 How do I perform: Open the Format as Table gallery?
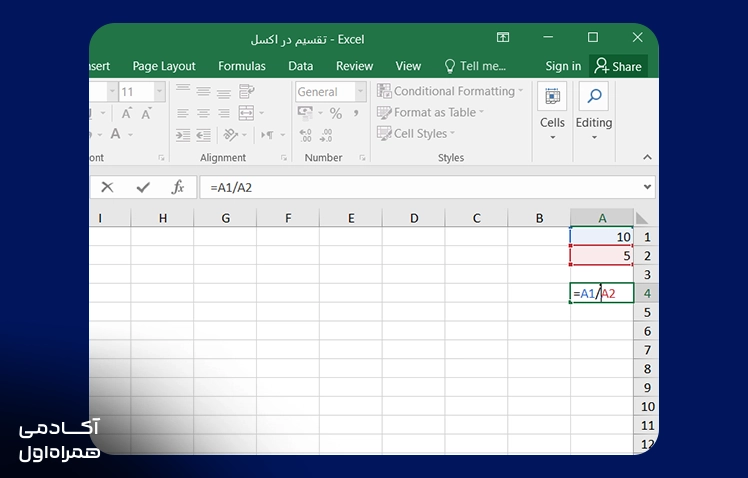430,113
